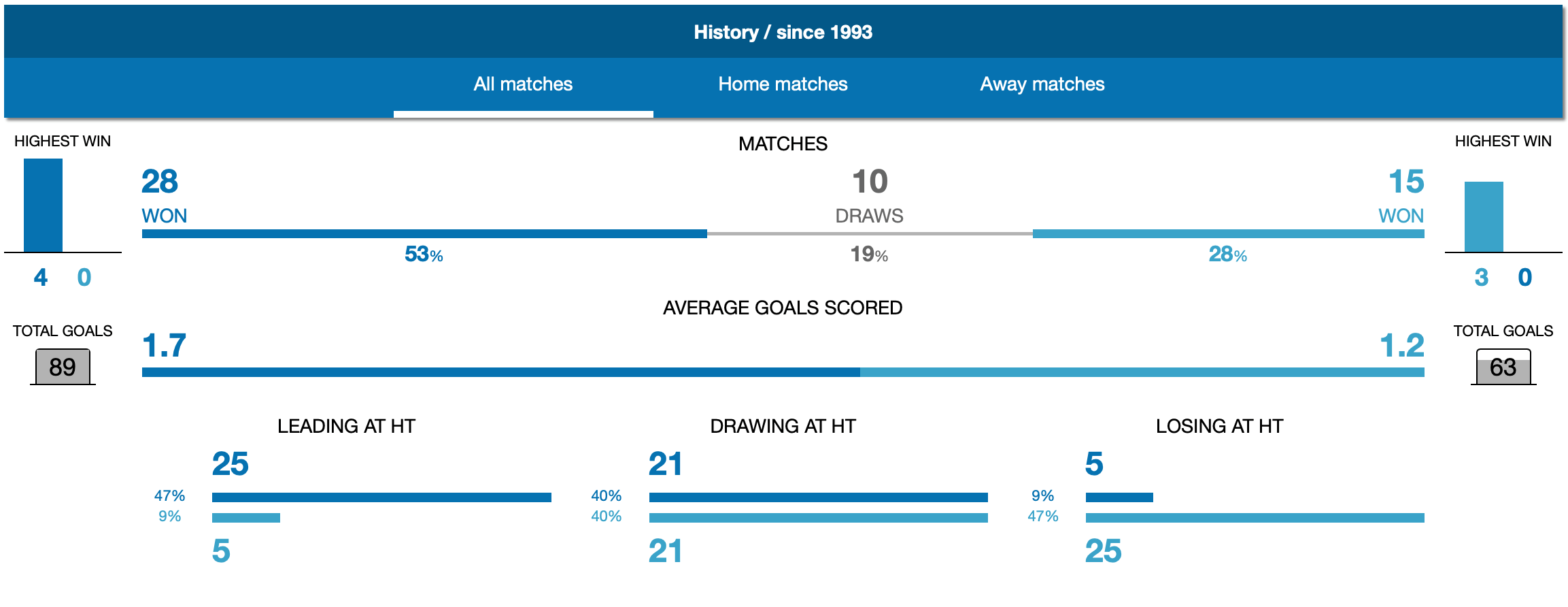Click the grey 19% draws bar segment
Screen dimensions: 1568x607
click(x=870, y=233)
